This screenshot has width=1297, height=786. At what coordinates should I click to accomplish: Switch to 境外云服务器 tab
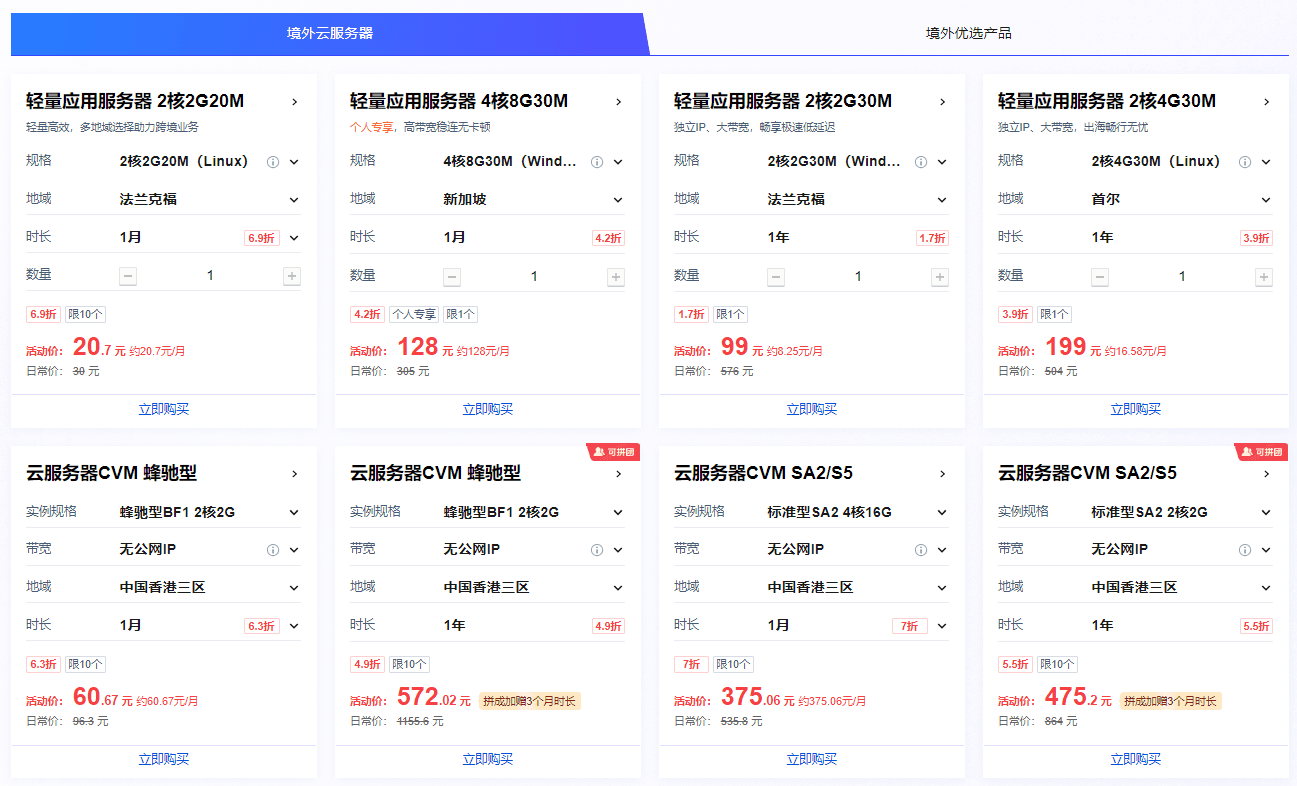coord(330,33)
